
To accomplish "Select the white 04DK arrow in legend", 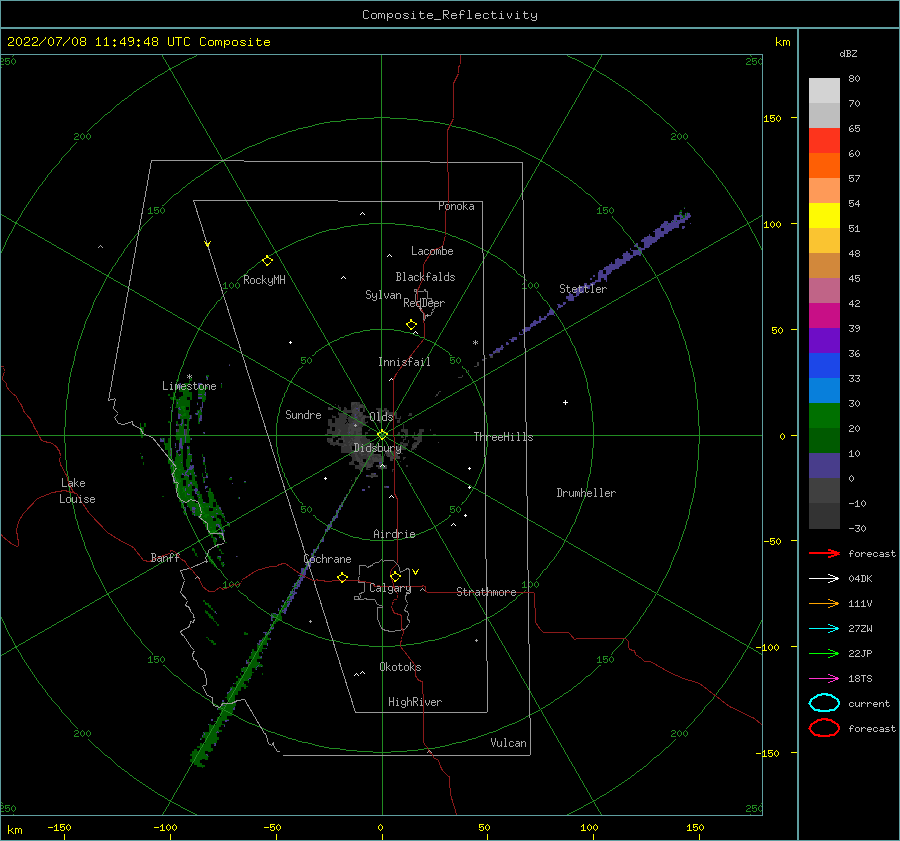I will [x=824, y=578].
